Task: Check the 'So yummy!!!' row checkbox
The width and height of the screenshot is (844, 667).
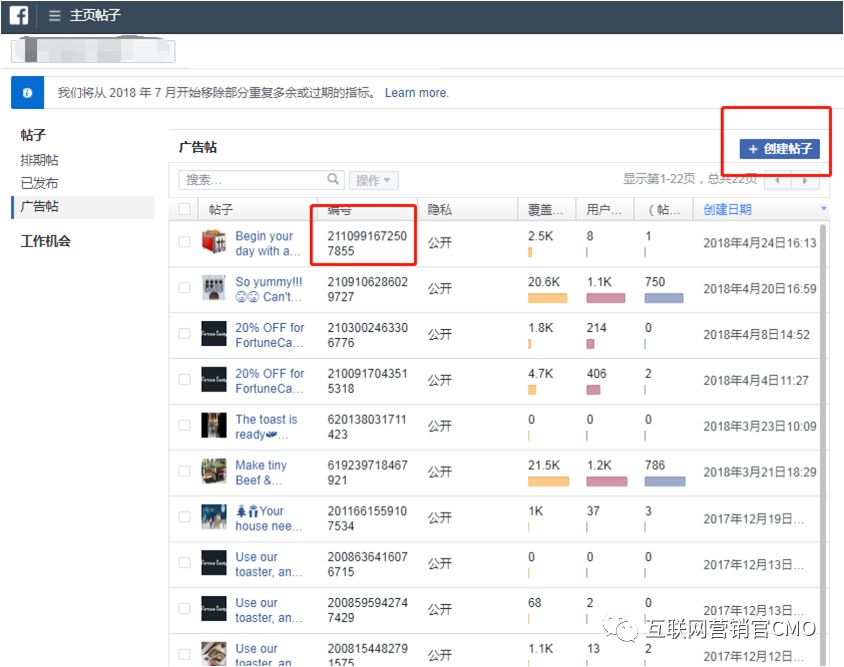Action: (184, 288)
